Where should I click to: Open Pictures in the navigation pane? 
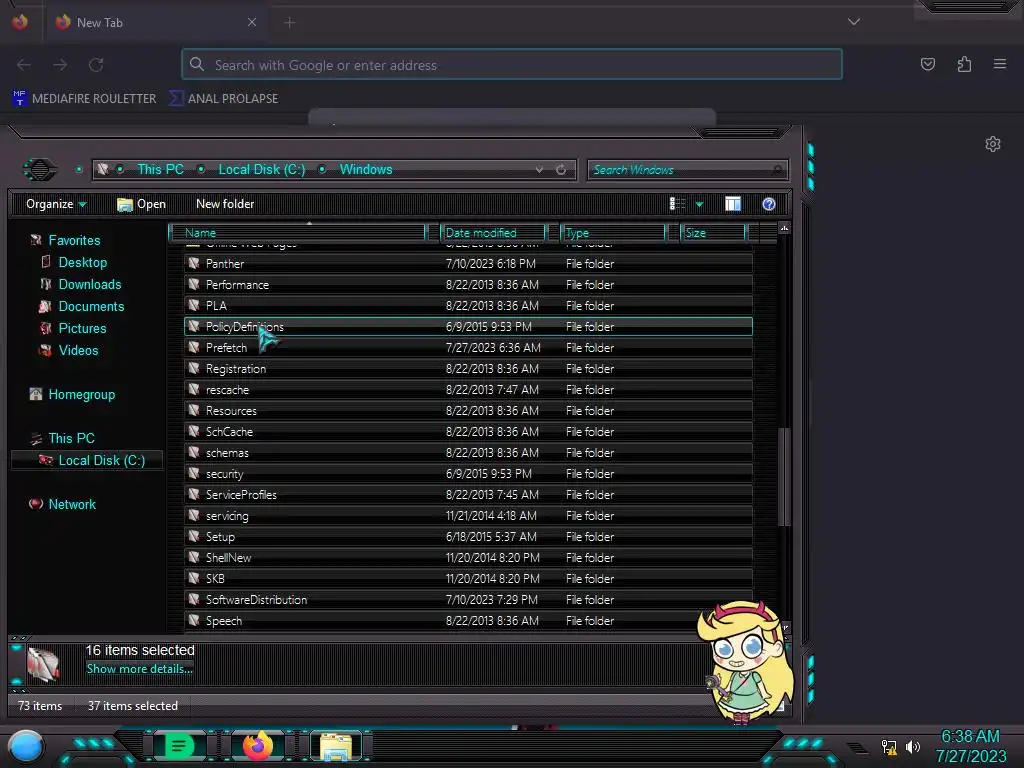pyautogui.click(x=82, y=328)
